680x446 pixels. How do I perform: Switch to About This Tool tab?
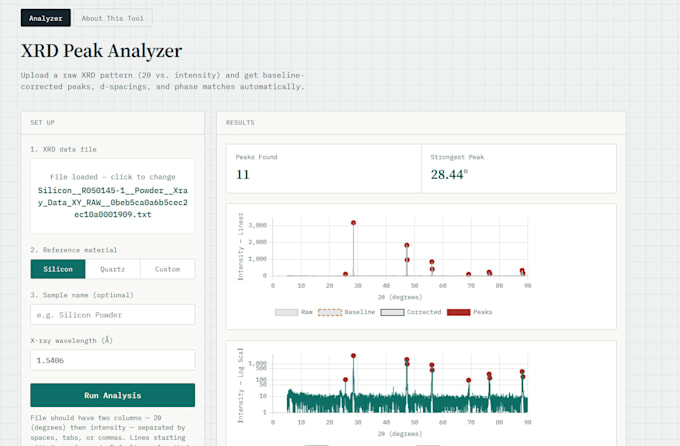coord(113,18)
